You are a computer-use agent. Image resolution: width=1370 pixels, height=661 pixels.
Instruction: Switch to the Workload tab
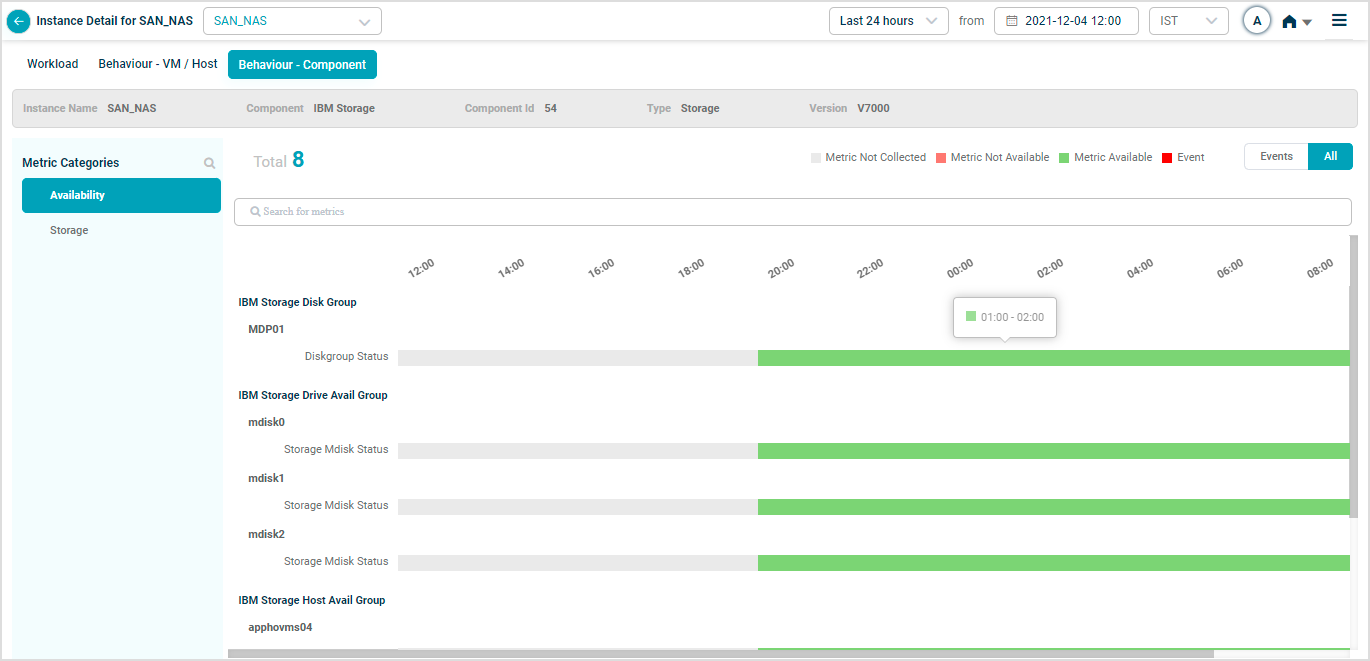52,64
